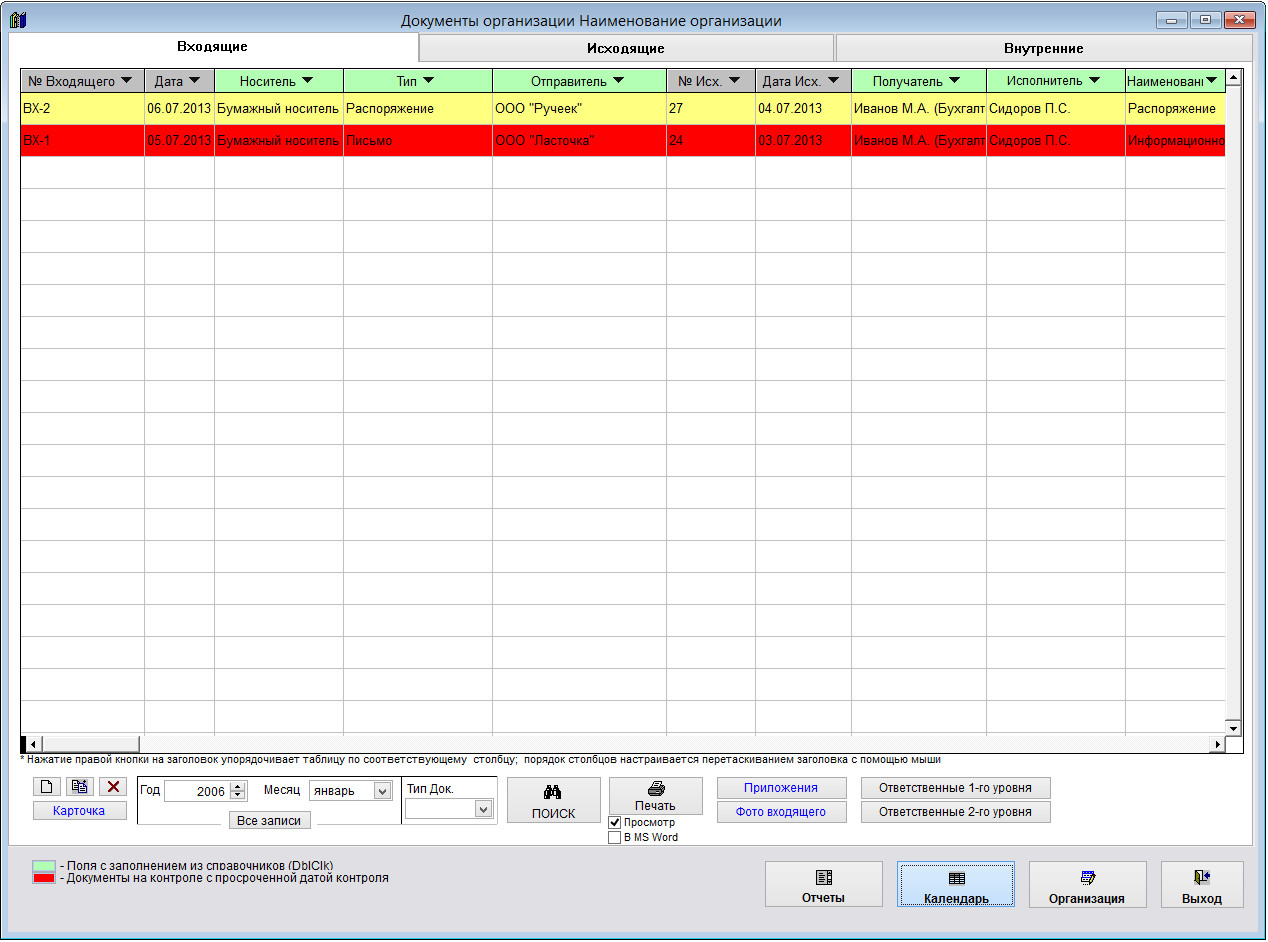Click the Печать printer button
Viewport: 1268px width, 942px height.
tap(655, 796)
